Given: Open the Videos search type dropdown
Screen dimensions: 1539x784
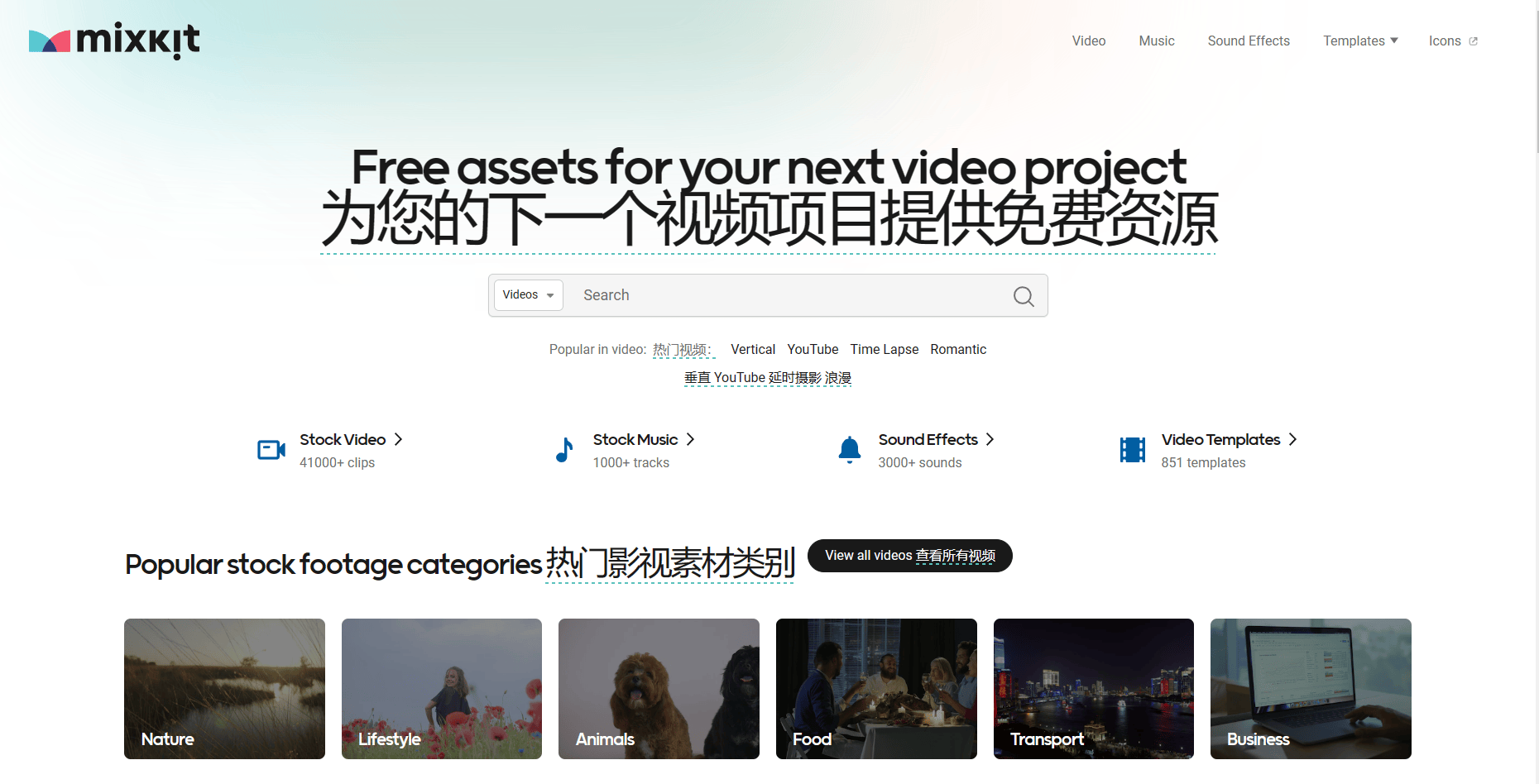Looking at the screenshot, I should [529, 295].
